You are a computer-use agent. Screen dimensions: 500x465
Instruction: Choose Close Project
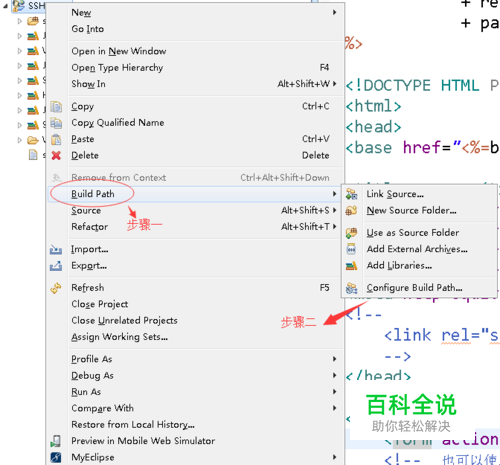[196, 304]
